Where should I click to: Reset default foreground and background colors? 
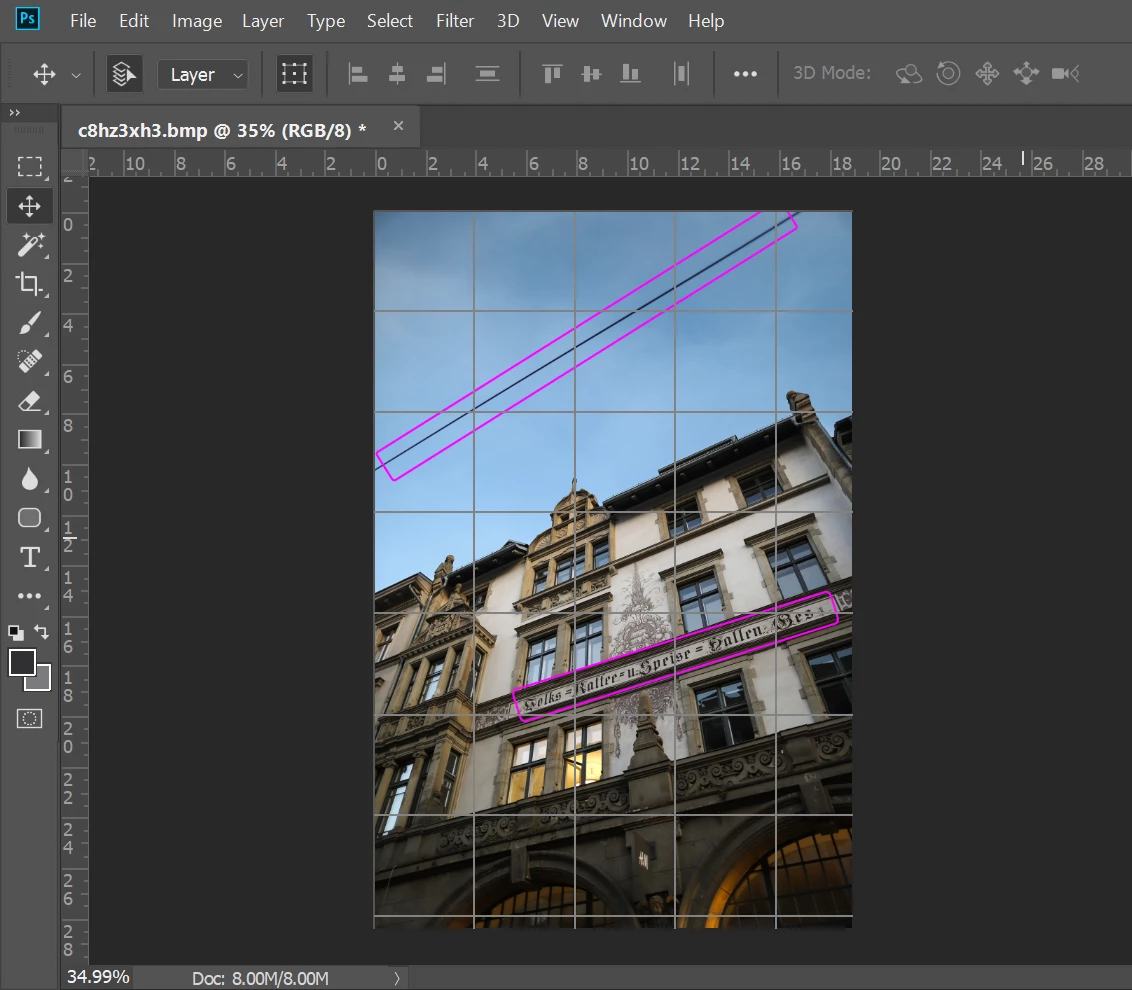point(16,633)
